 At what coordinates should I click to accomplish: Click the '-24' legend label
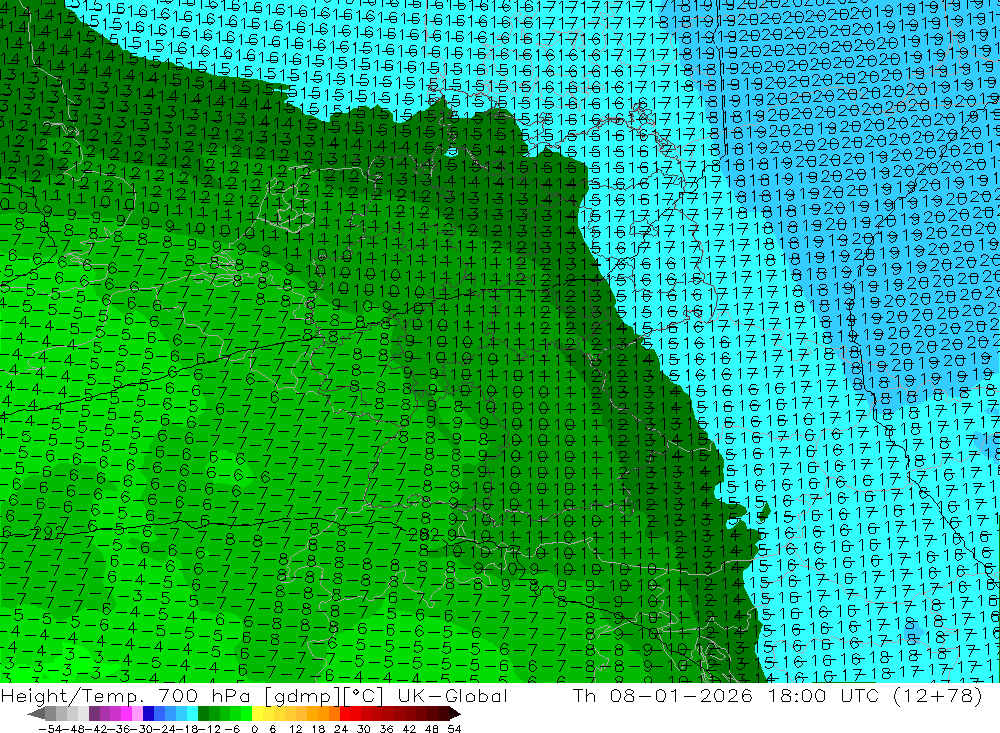click(165, 729)
